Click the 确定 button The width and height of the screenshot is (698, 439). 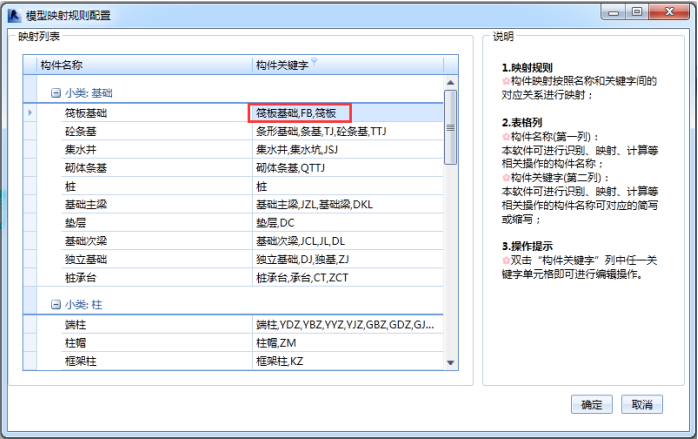(592, 404)
